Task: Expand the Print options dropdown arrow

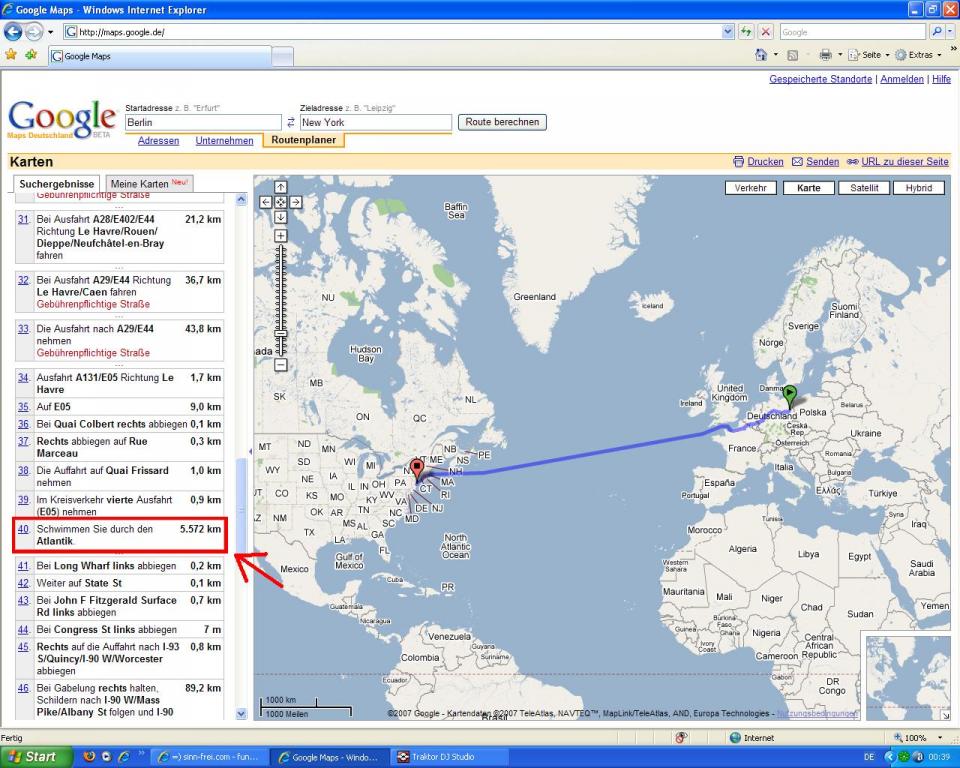Action: click(x=840, y=55)
